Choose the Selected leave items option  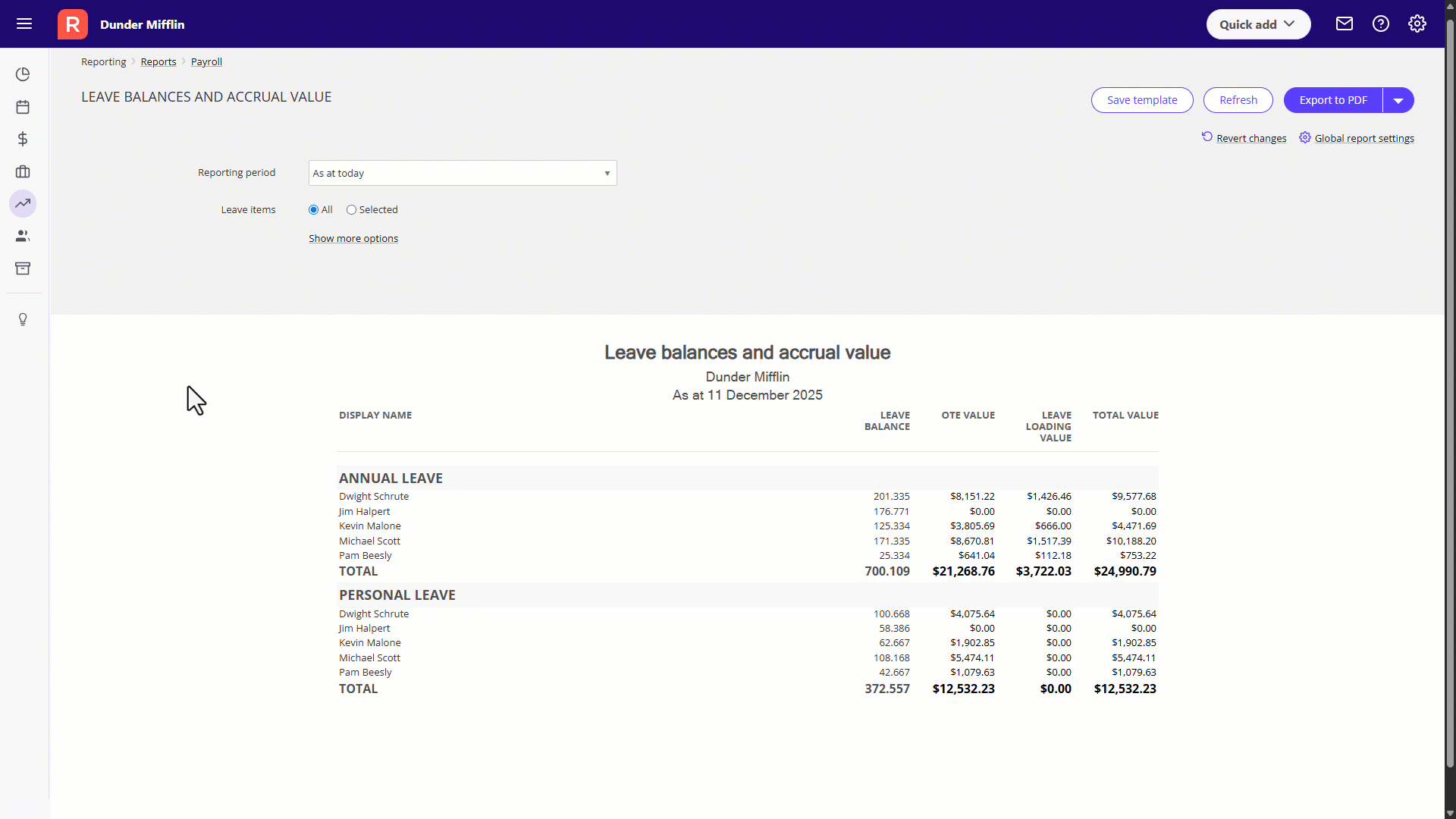pyautogui.click(x=351, y=209)
